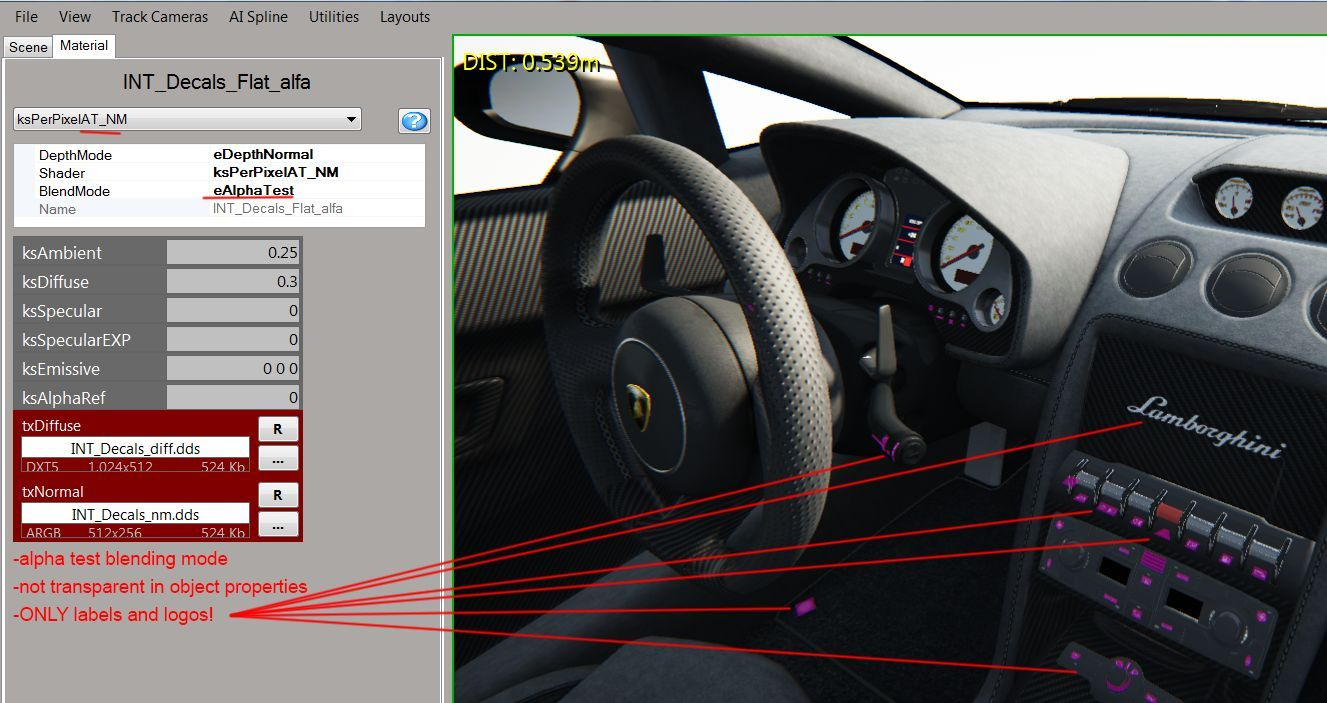
Task: Open the View menu
Action: pyautogui.click(x=75, y=17)
